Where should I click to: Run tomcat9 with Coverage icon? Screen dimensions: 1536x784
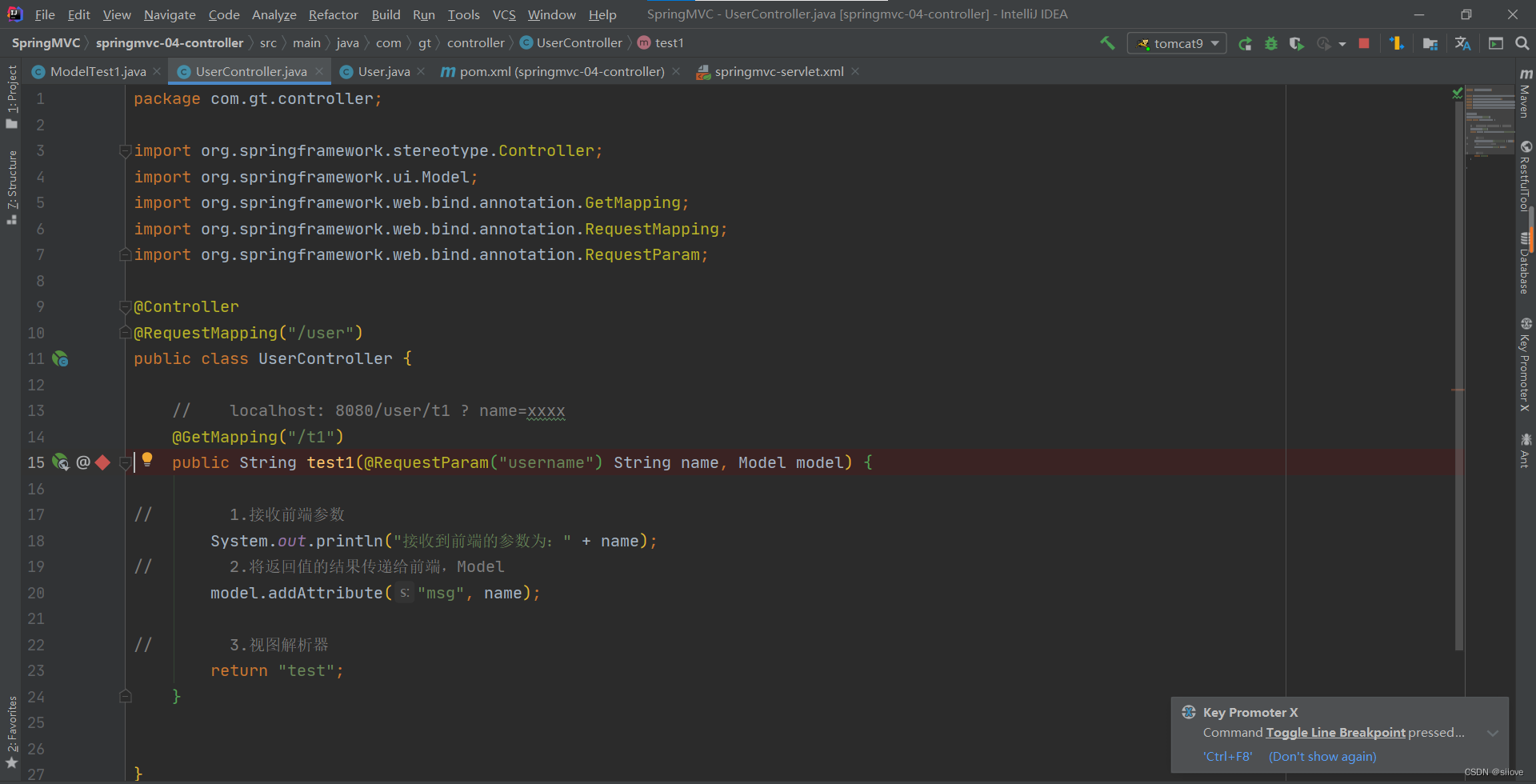click(1297, 43)
